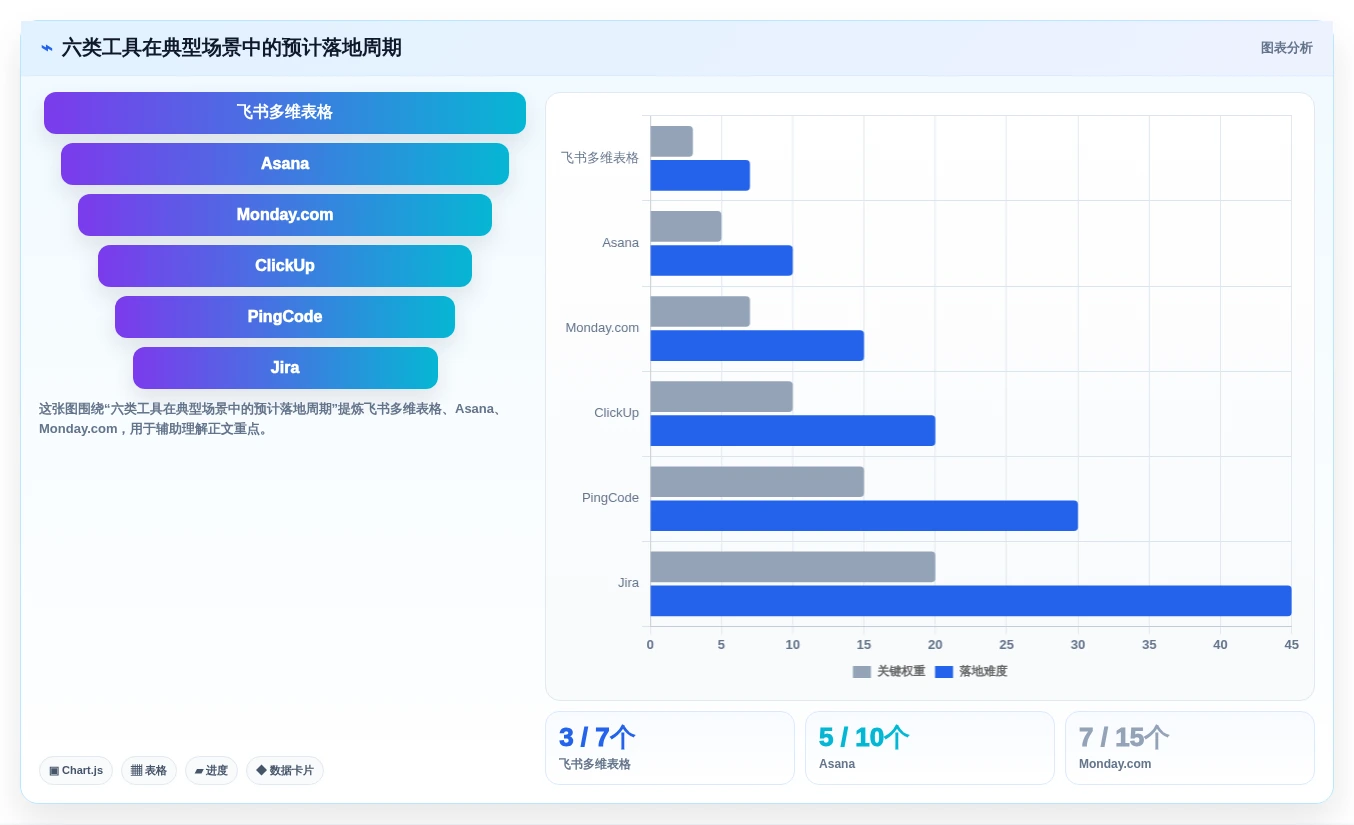The height and width of the screenshot is (825, 1354).
Task: Click the 图表分析 label in header
Action: point(1286,48)
